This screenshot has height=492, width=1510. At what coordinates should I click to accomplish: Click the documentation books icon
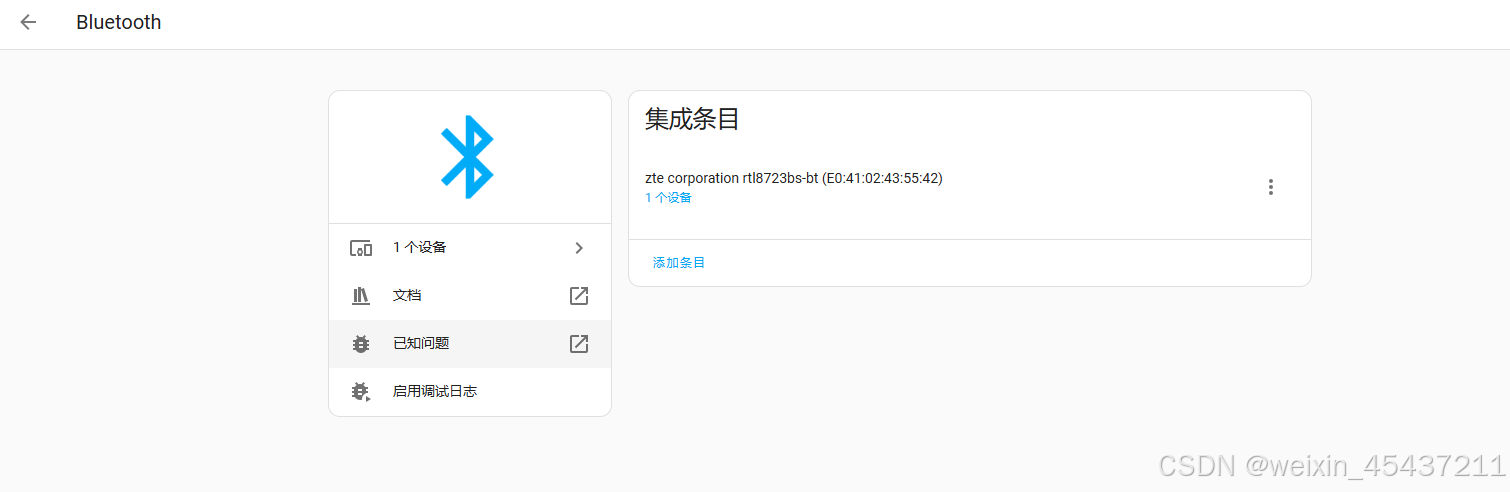point(361,296)
